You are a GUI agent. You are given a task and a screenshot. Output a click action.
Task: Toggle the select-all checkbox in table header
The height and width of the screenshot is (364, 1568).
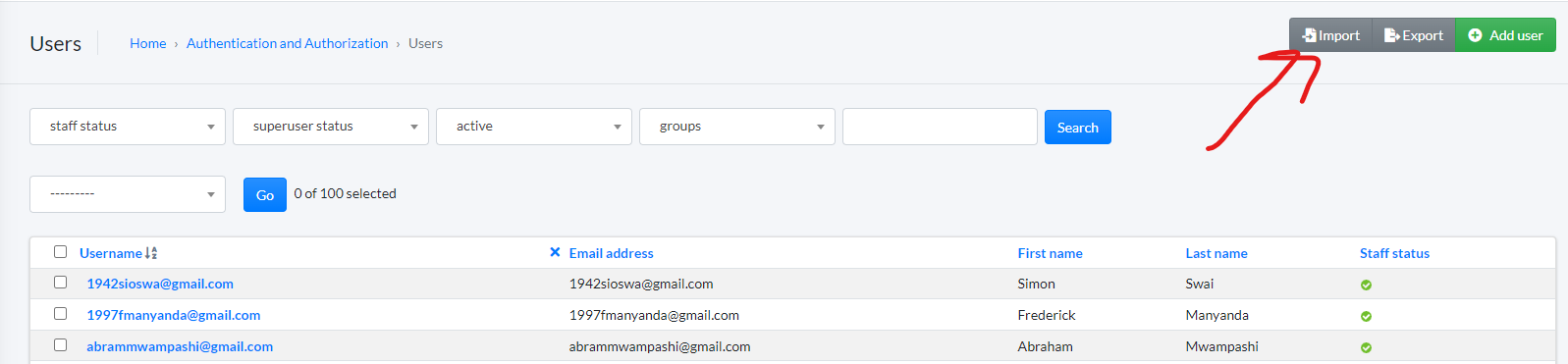(60, 252)
